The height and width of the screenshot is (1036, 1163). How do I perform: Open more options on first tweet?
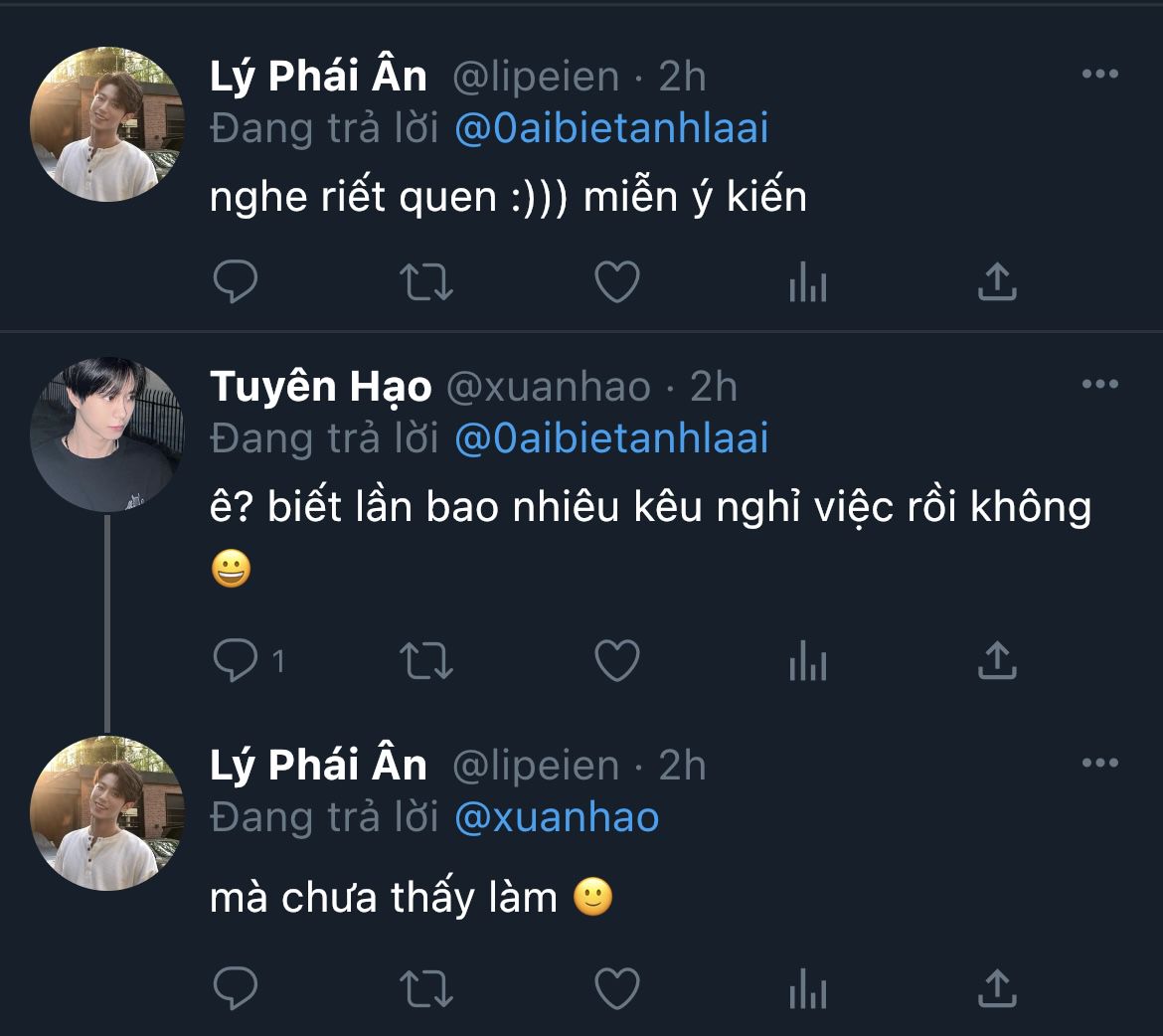[x=1099, y=75]
